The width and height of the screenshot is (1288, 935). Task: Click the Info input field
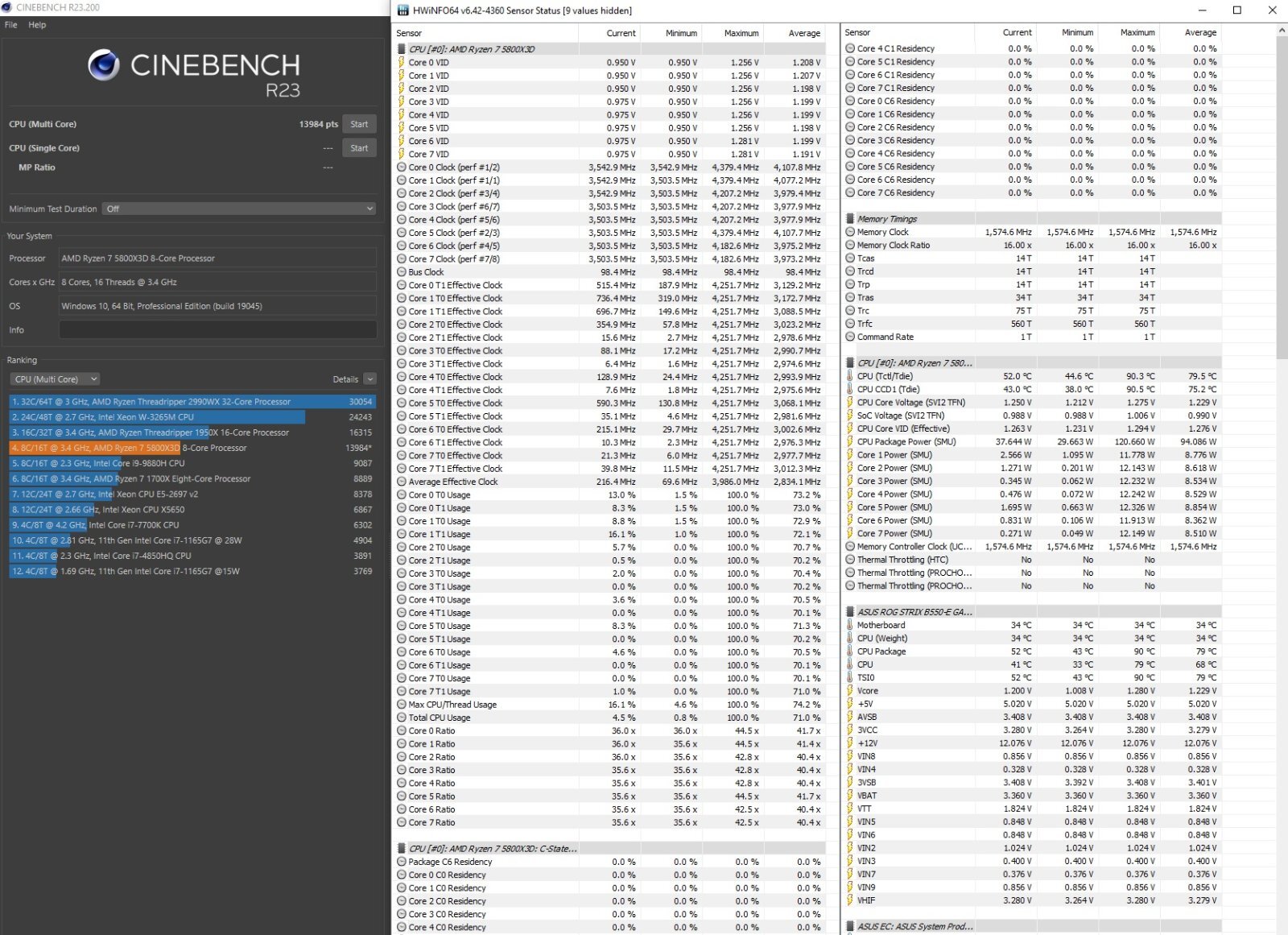click(x=217, y=329)
